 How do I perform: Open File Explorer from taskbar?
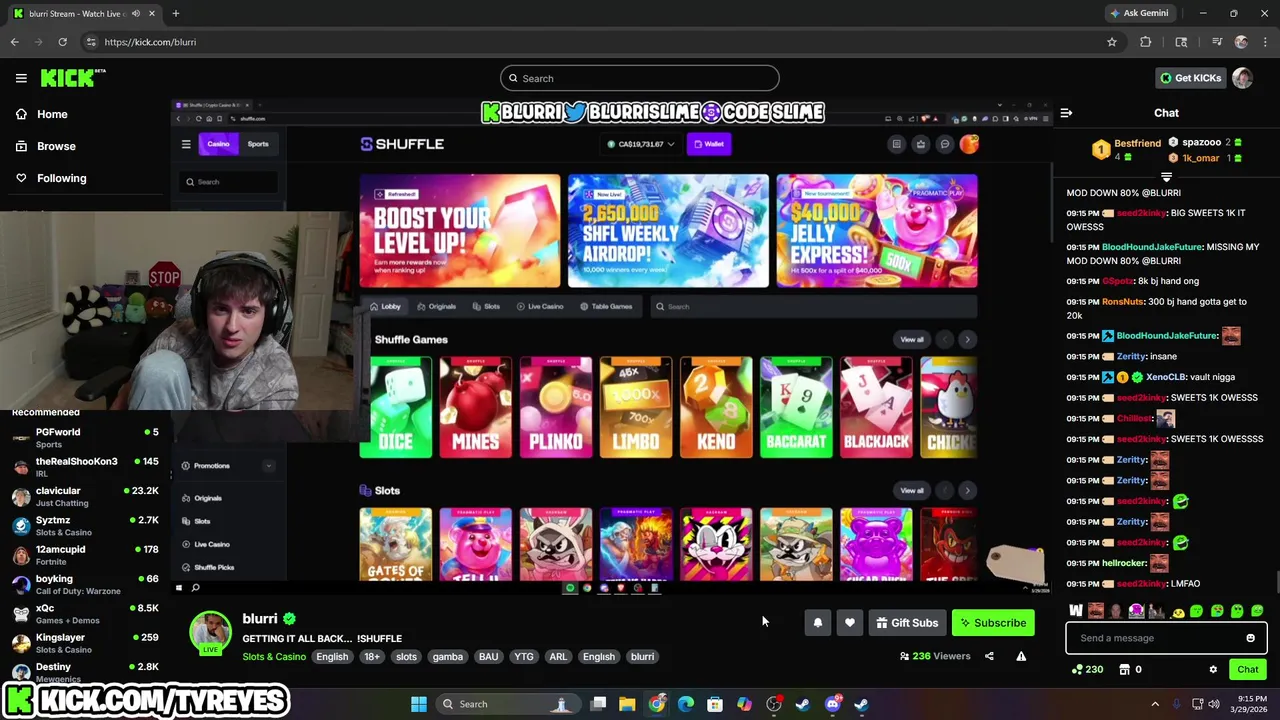[627, 704]
